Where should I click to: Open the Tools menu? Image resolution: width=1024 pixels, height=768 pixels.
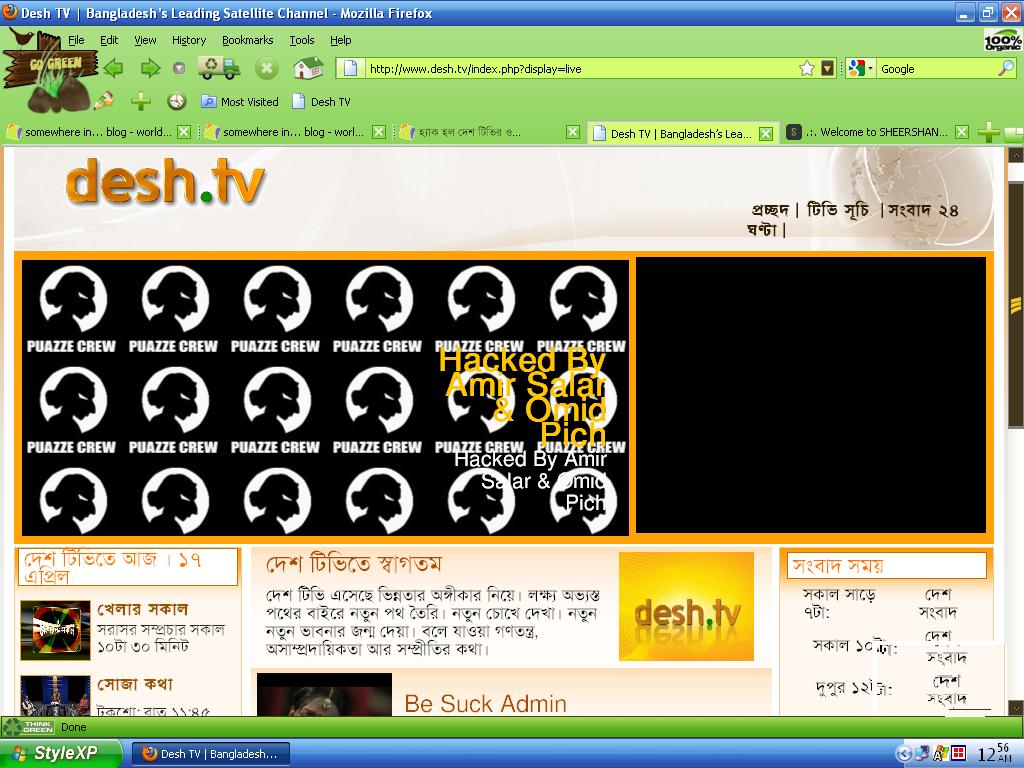pos(302,40)
